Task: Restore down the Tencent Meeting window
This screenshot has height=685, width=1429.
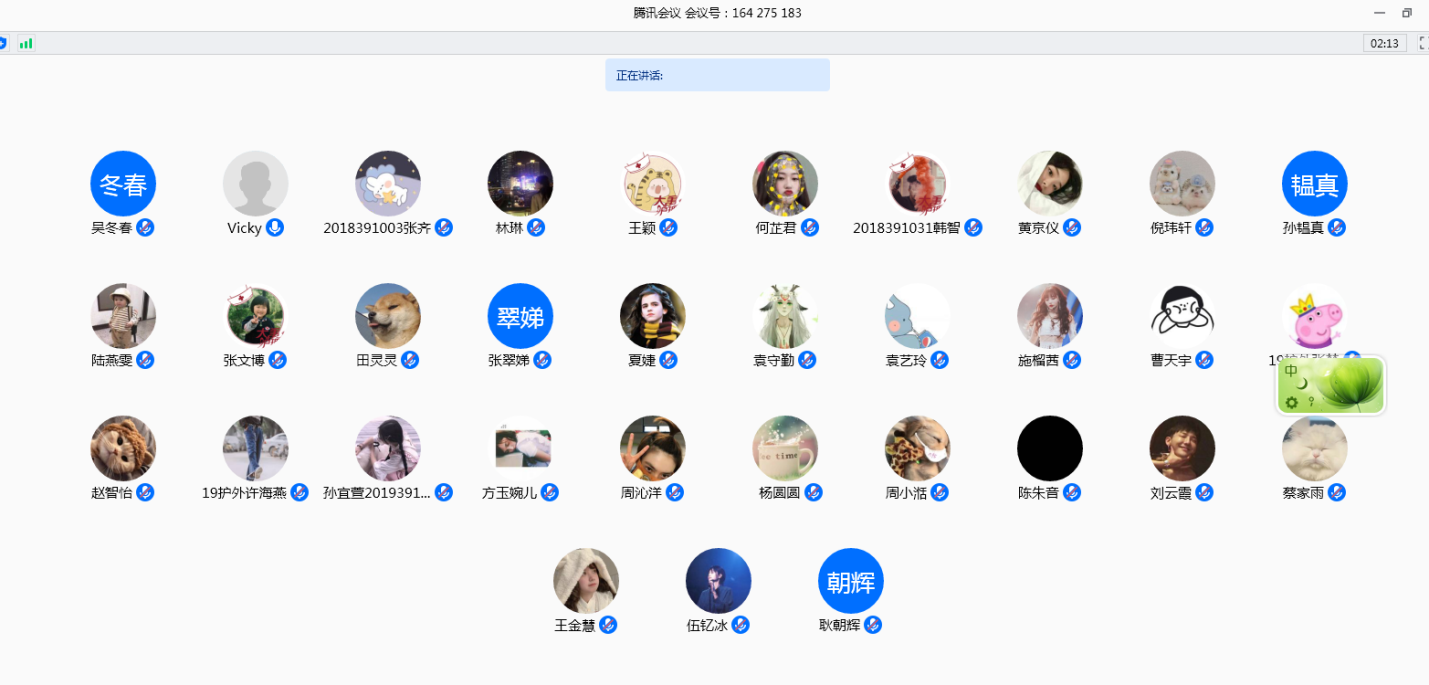Action: click(x=1407, y=13)
